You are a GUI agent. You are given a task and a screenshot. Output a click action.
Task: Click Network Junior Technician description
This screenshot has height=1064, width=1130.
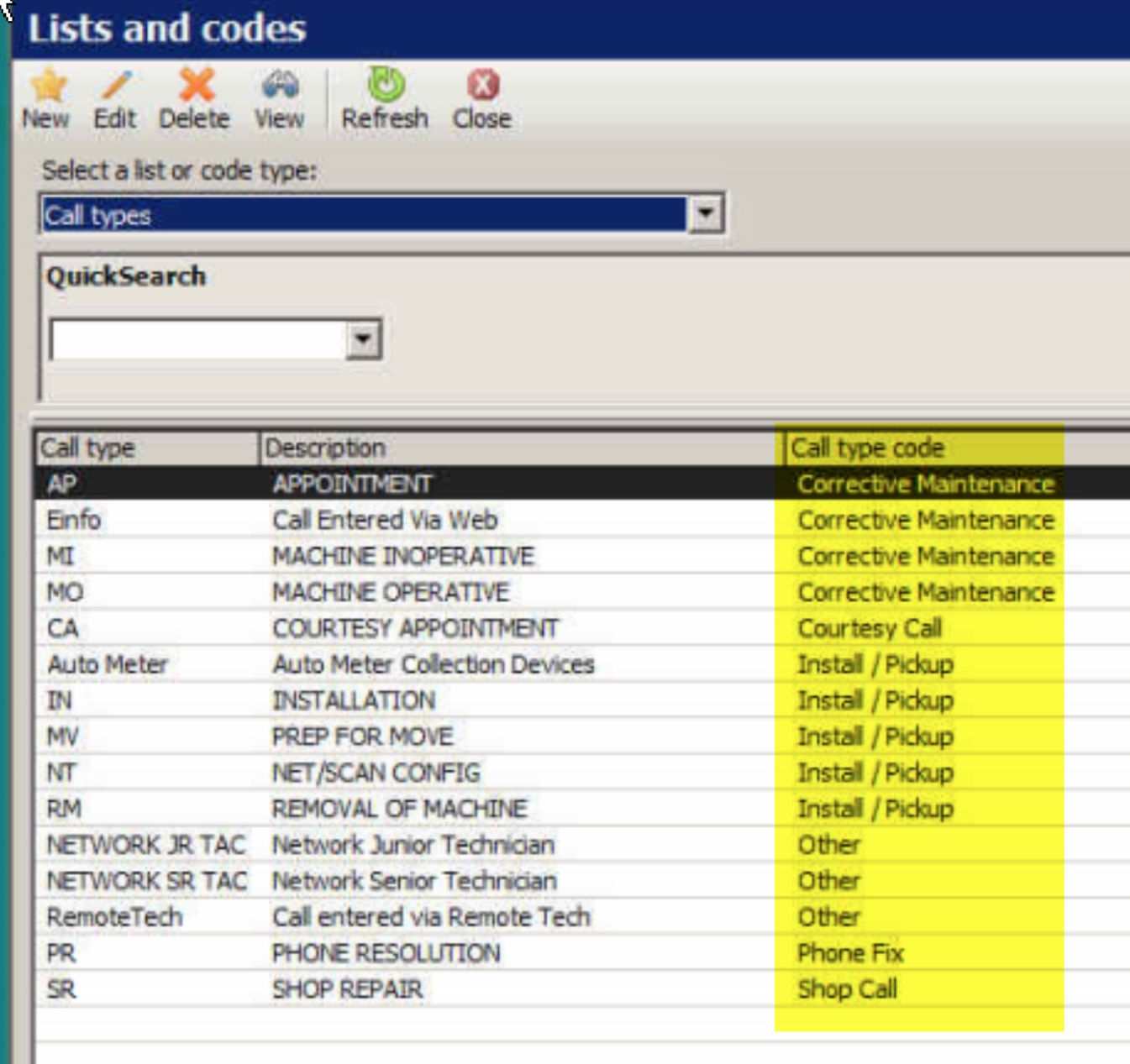pyautogui.click(x=413, y=846)
